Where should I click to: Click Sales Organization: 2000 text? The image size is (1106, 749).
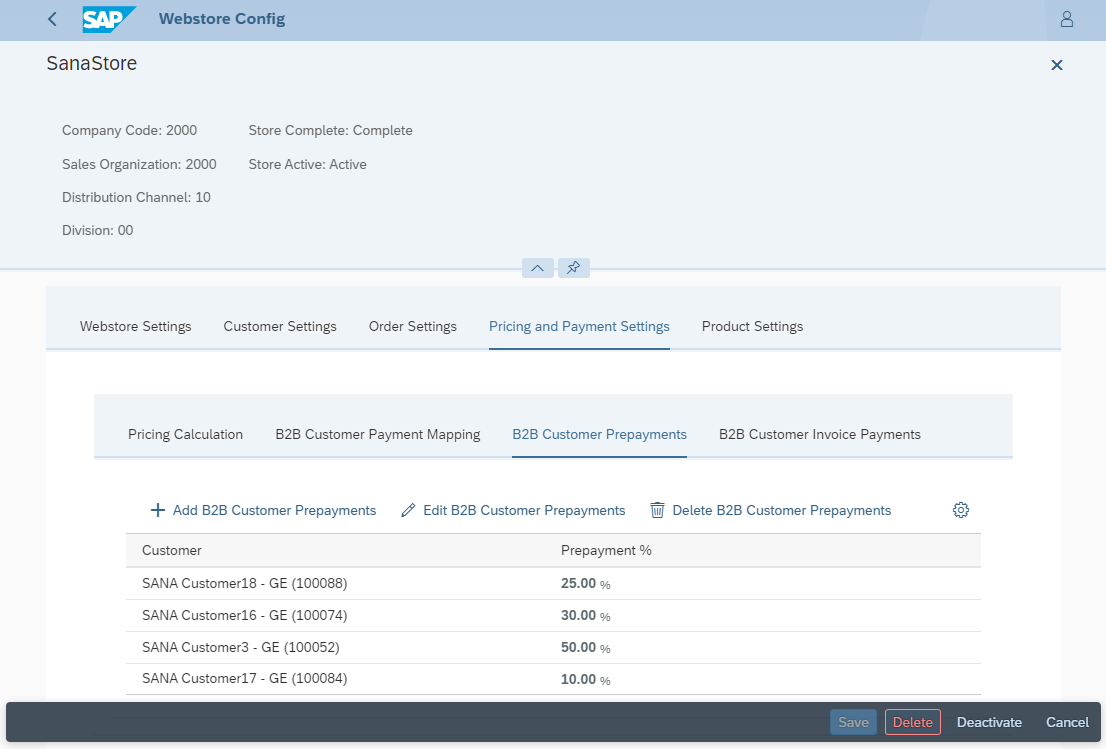pos(139,164)
